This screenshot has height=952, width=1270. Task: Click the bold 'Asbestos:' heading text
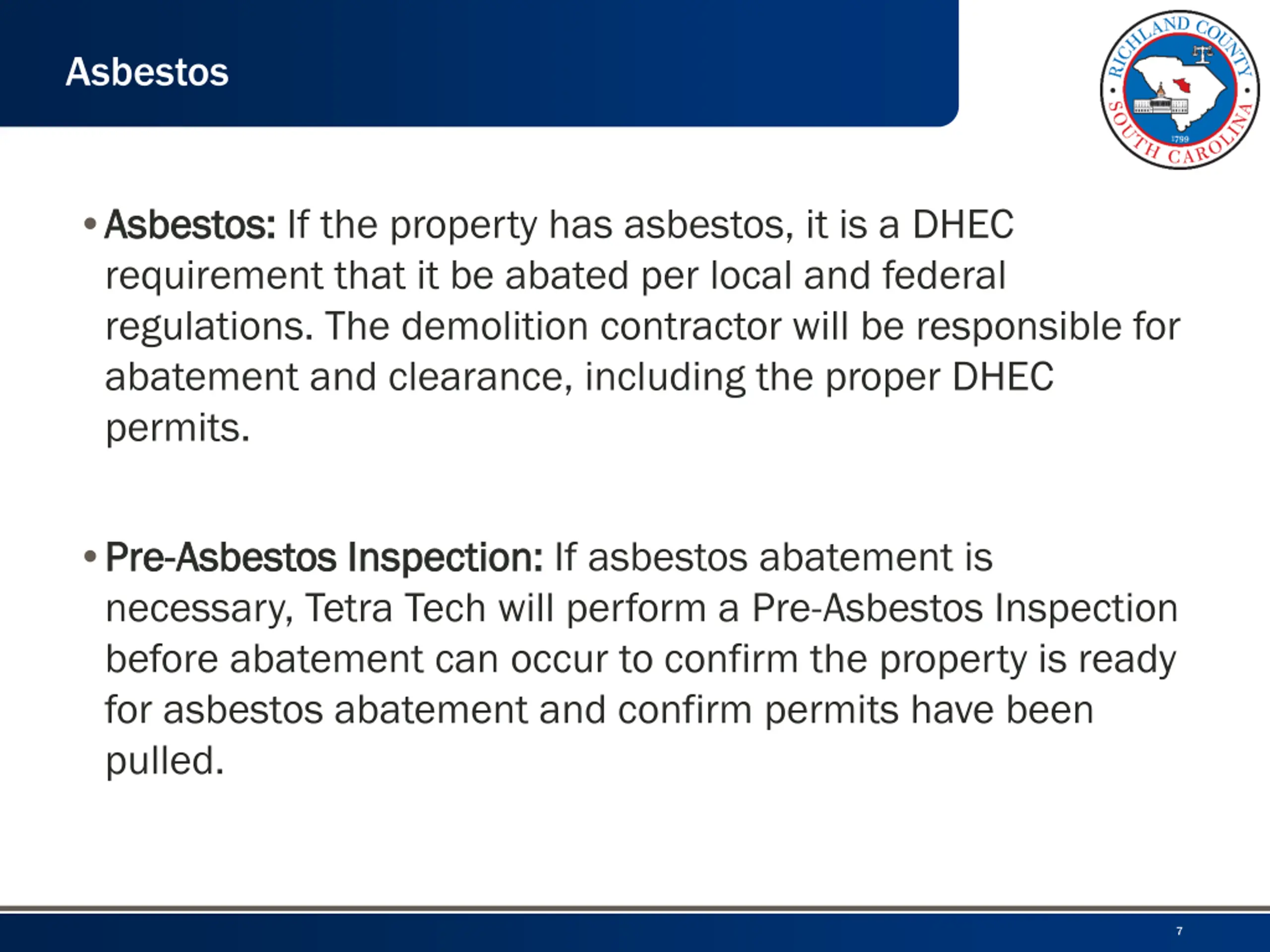click(x=190, y=225)
